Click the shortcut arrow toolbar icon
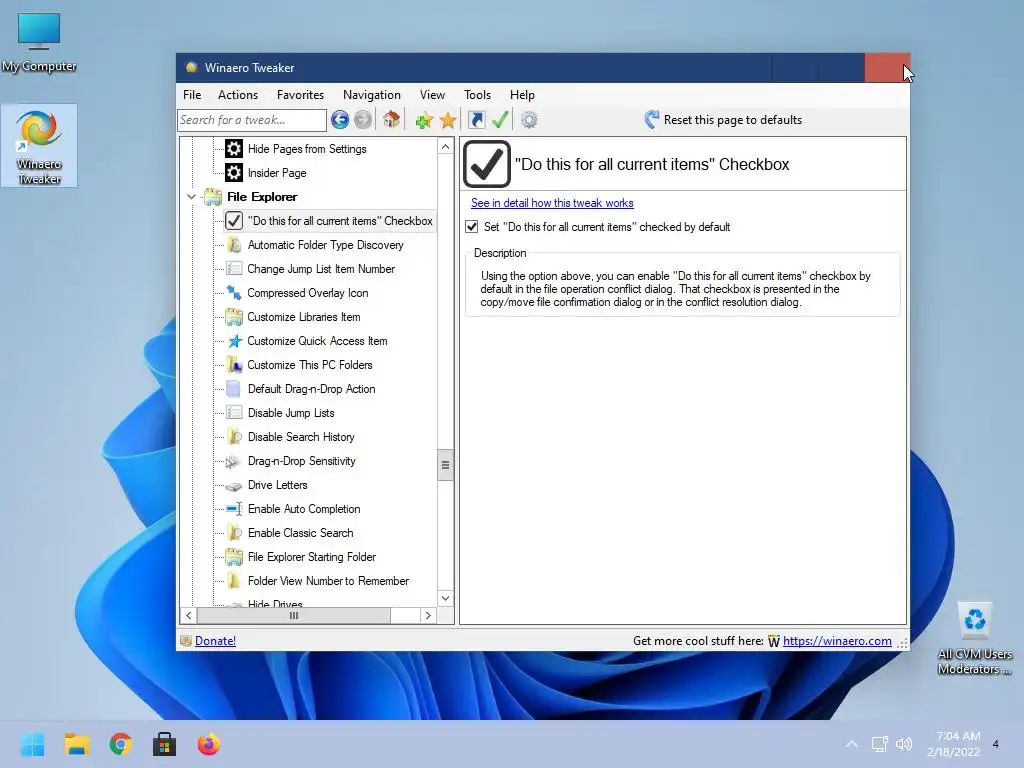1024x768 pixels. 477,120
